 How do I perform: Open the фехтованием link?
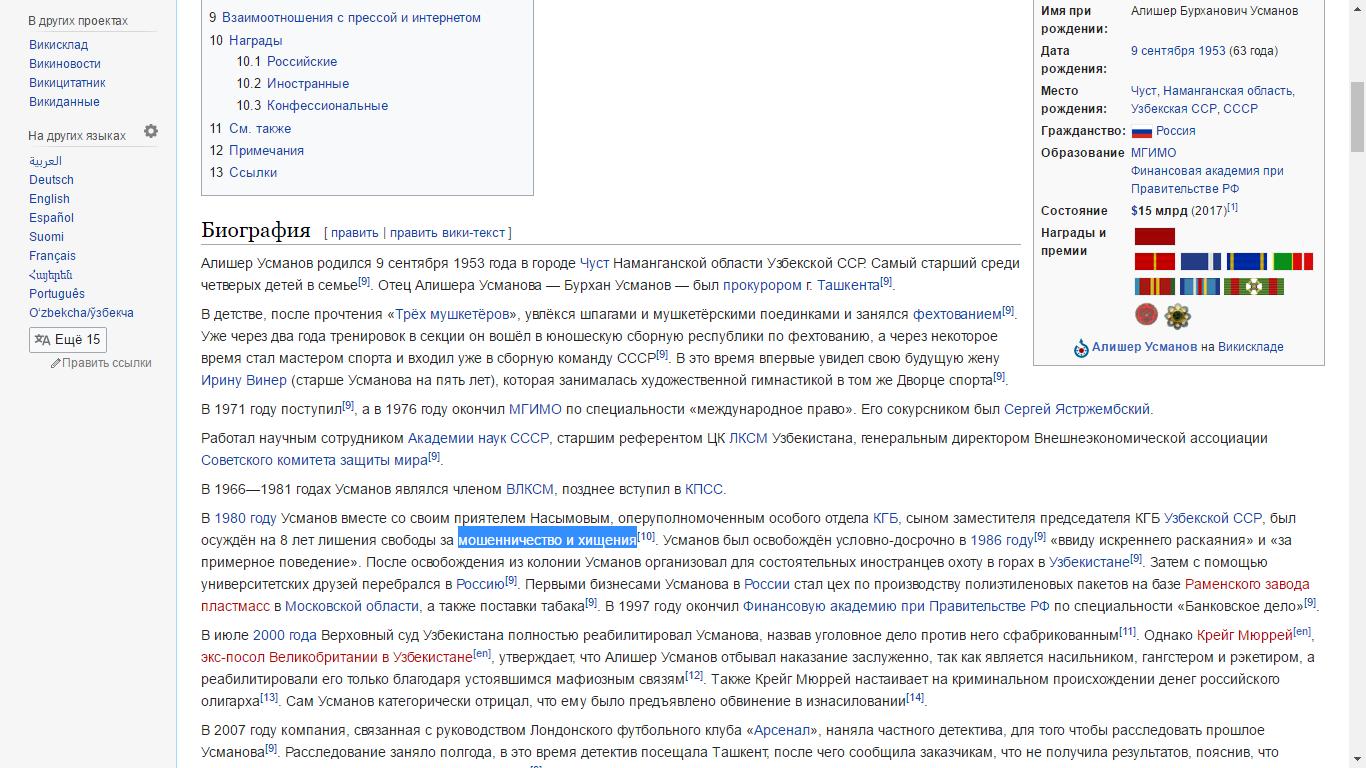point(957,315)
